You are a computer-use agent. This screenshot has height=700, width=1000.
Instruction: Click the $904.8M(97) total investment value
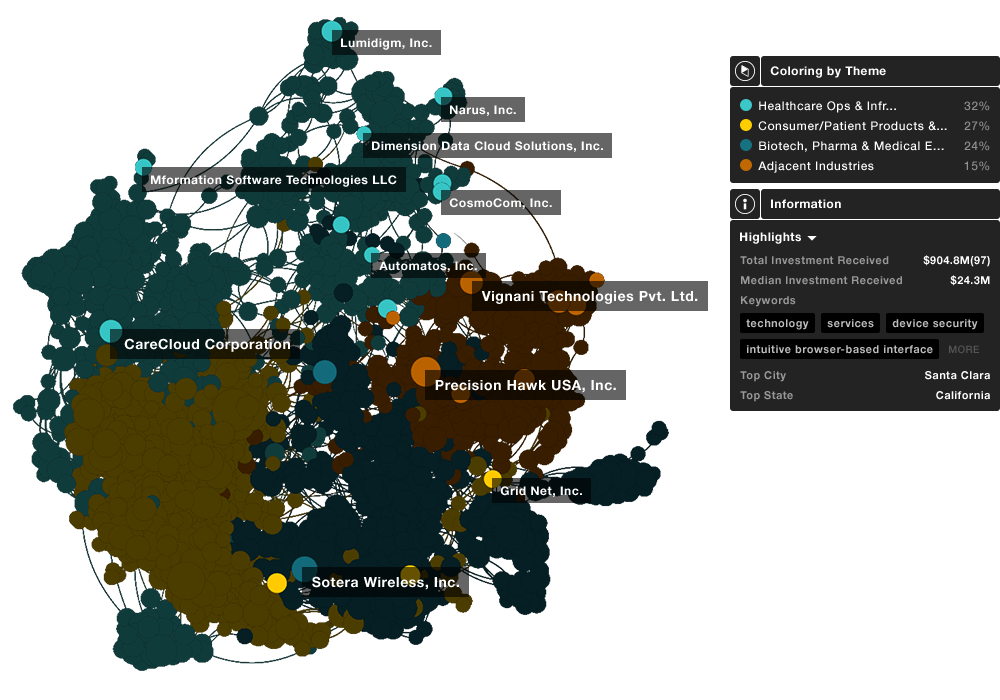click(957, 260)
